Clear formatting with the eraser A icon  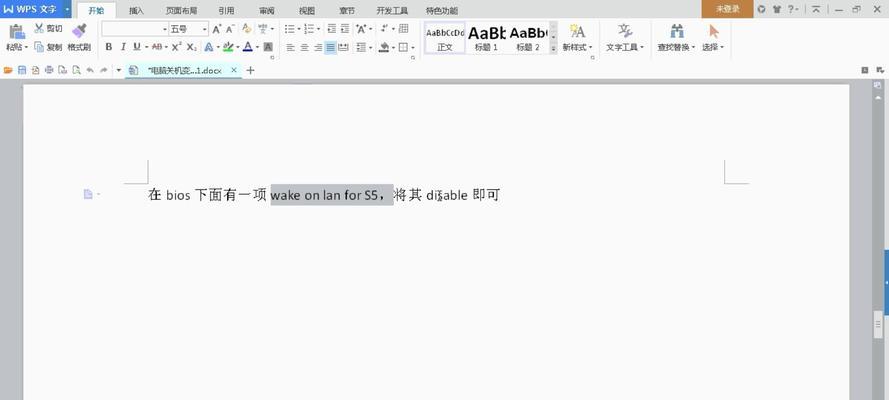click(x=247, y=28)
